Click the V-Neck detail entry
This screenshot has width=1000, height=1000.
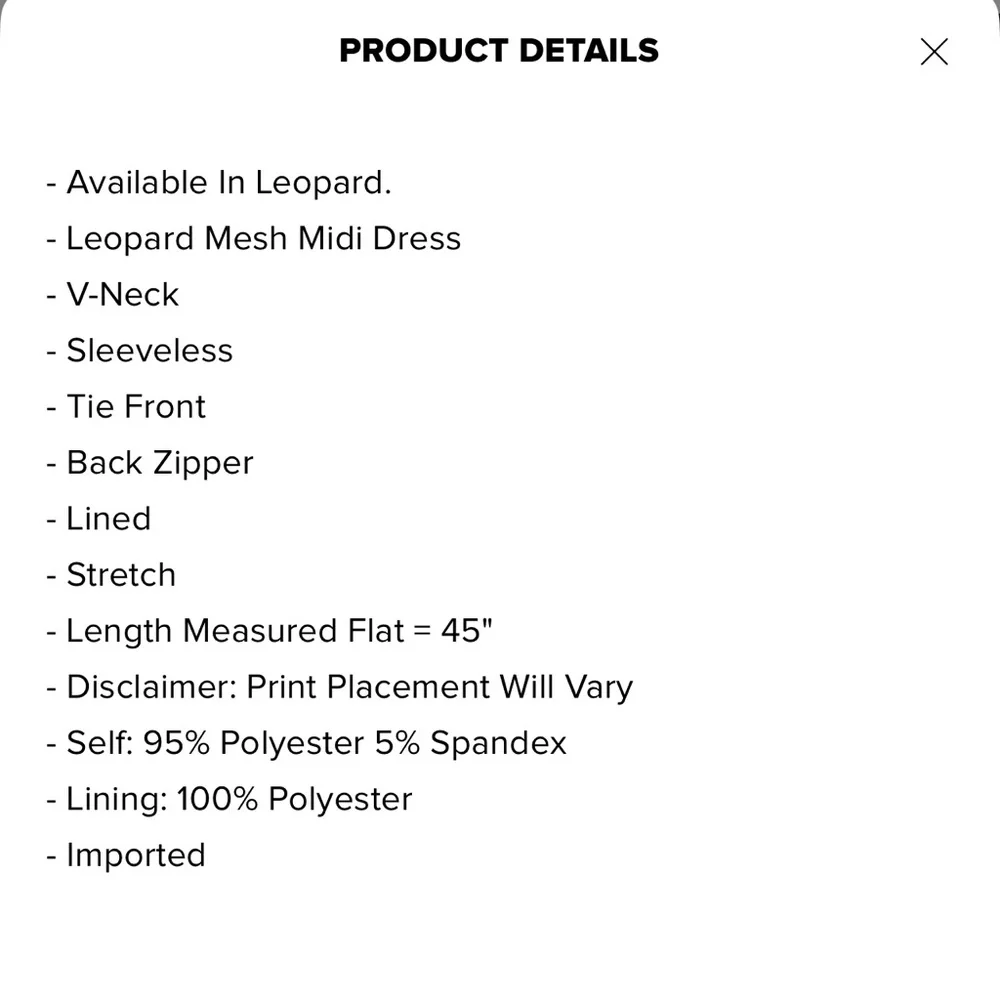point(122,294)
